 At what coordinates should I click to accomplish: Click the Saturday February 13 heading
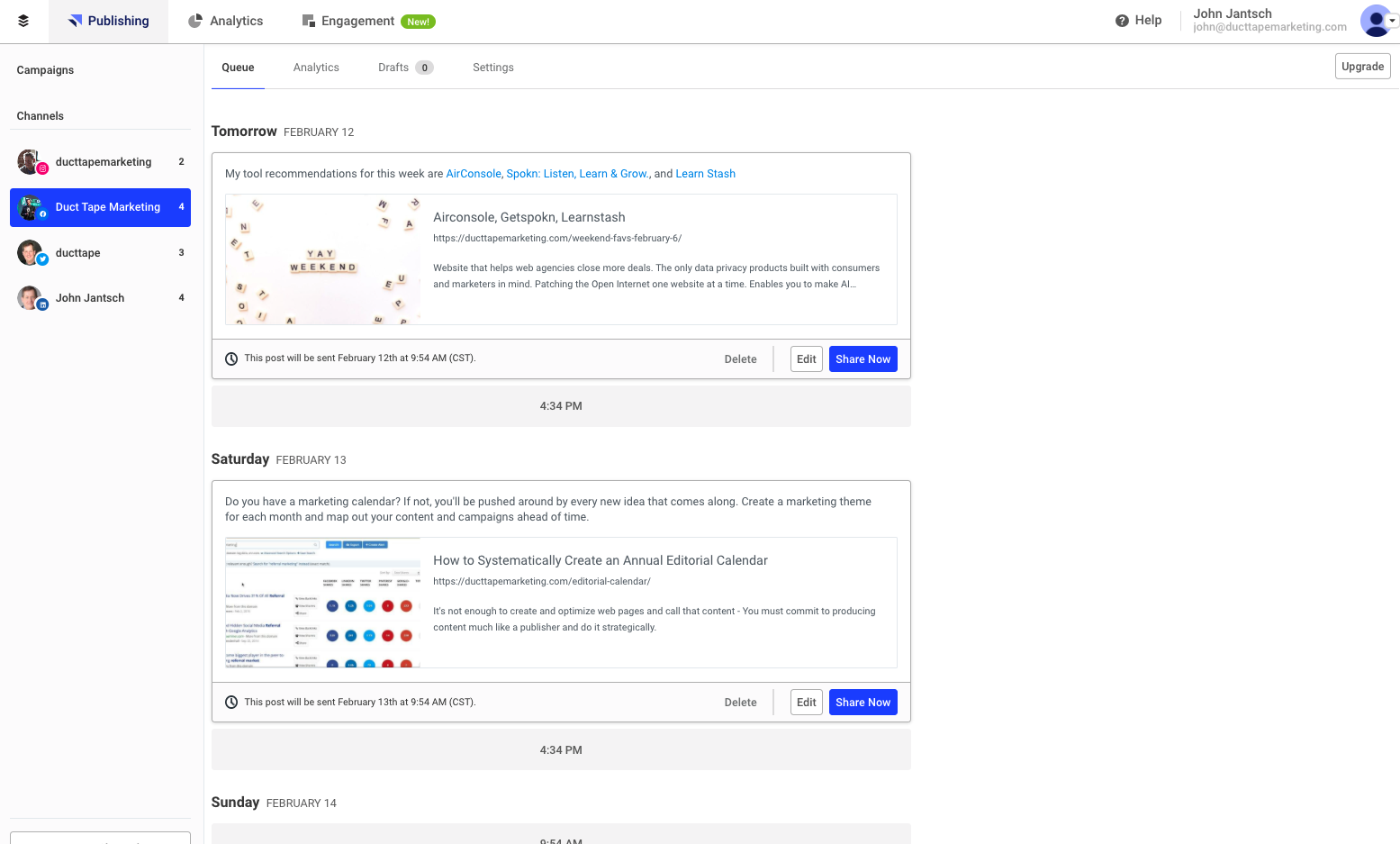click(x=279, y=459)
